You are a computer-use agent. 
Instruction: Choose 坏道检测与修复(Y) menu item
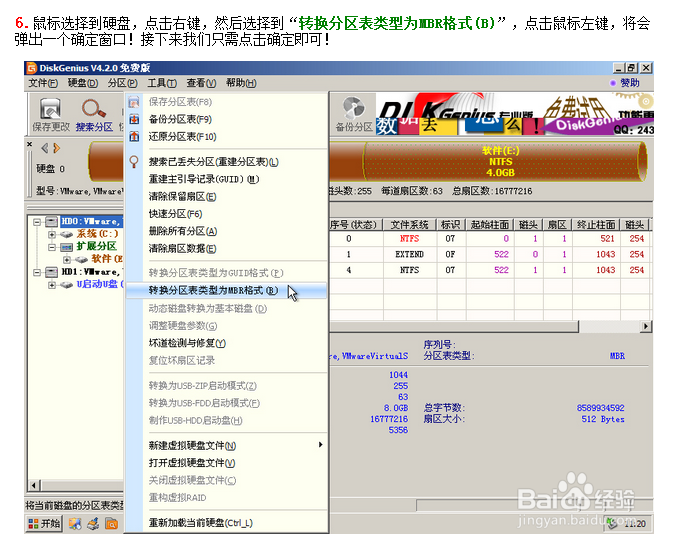tap(226, 343)
